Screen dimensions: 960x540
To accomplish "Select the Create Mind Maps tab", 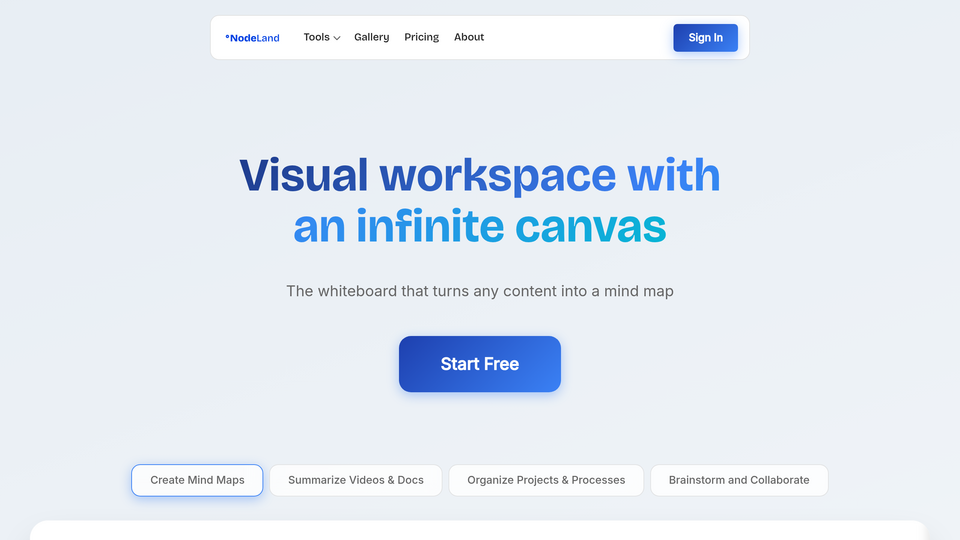I will click(197, 480).
